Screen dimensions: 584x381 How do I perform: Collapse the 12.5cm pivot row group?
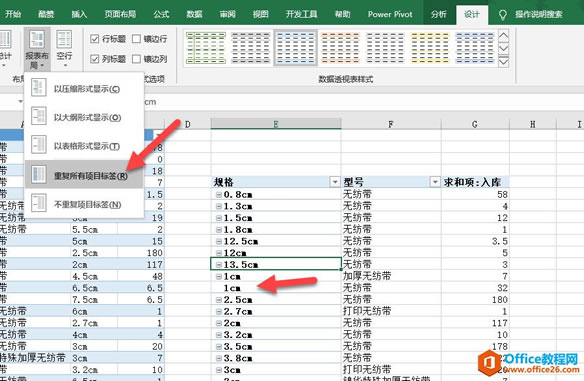pyautogui.click(x=219, y=241)
